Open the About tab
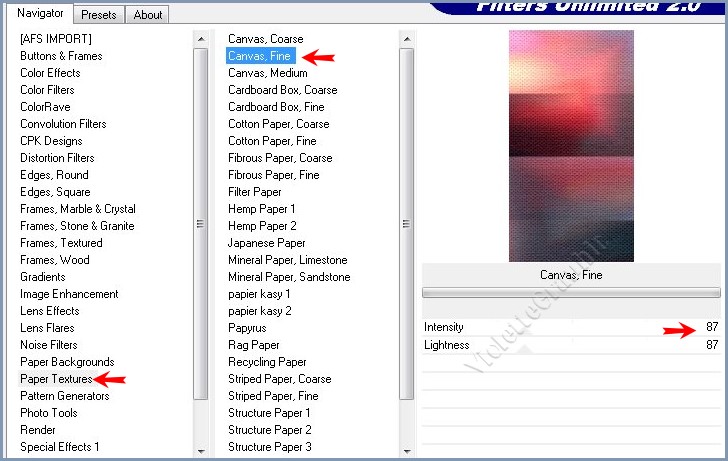This screenshot has width=728, height=461. [x=148, y=15]
